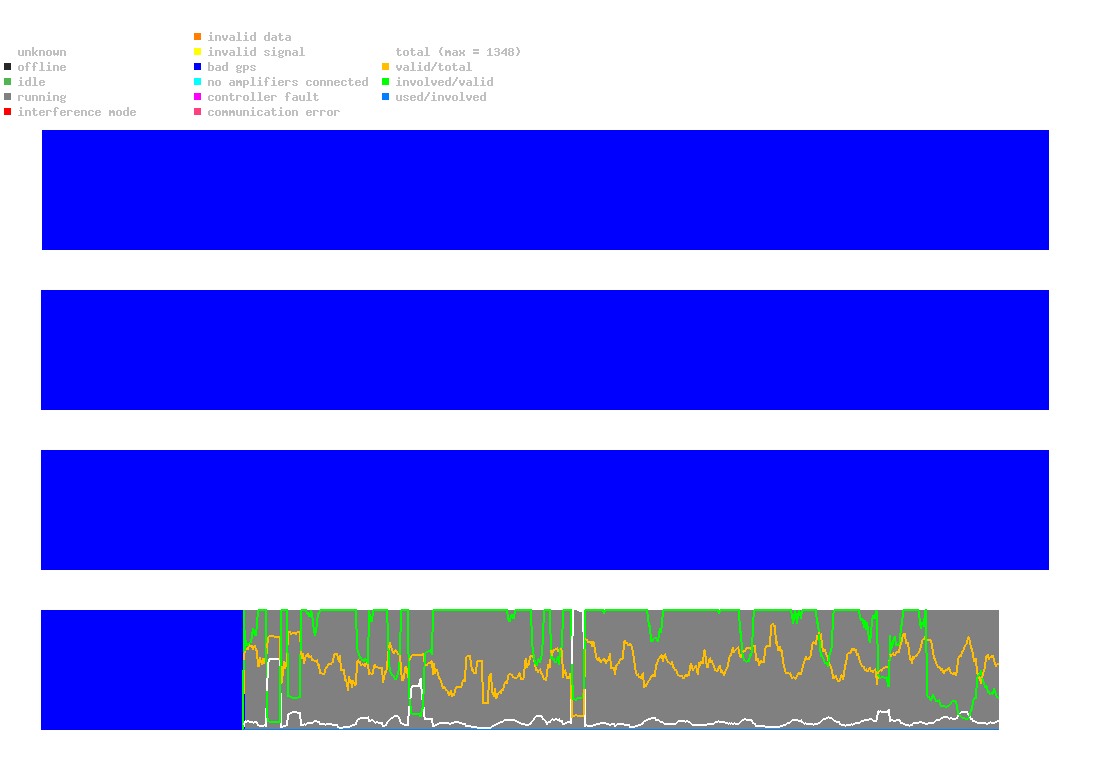Click the 'controller fault' legend label
The width and height of the screenshot is (1095, 764).
click(x=263, y=97)
